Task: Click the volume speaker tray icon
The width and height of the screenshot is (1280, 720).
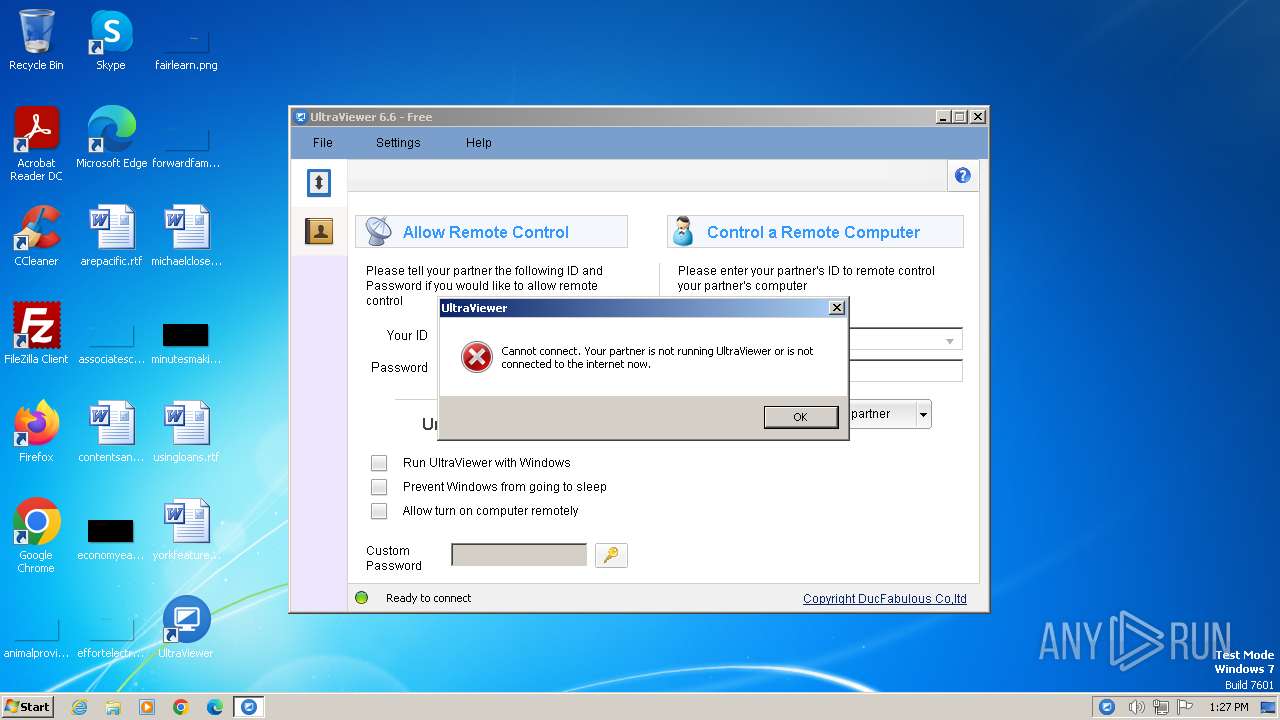Action: coord(1137,707)
